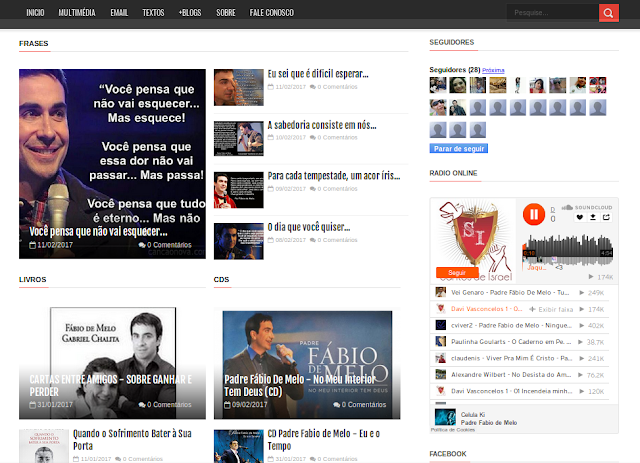The image size is (640, 463).
Task: Go to the SOBRE page
Action: [226, 13]
